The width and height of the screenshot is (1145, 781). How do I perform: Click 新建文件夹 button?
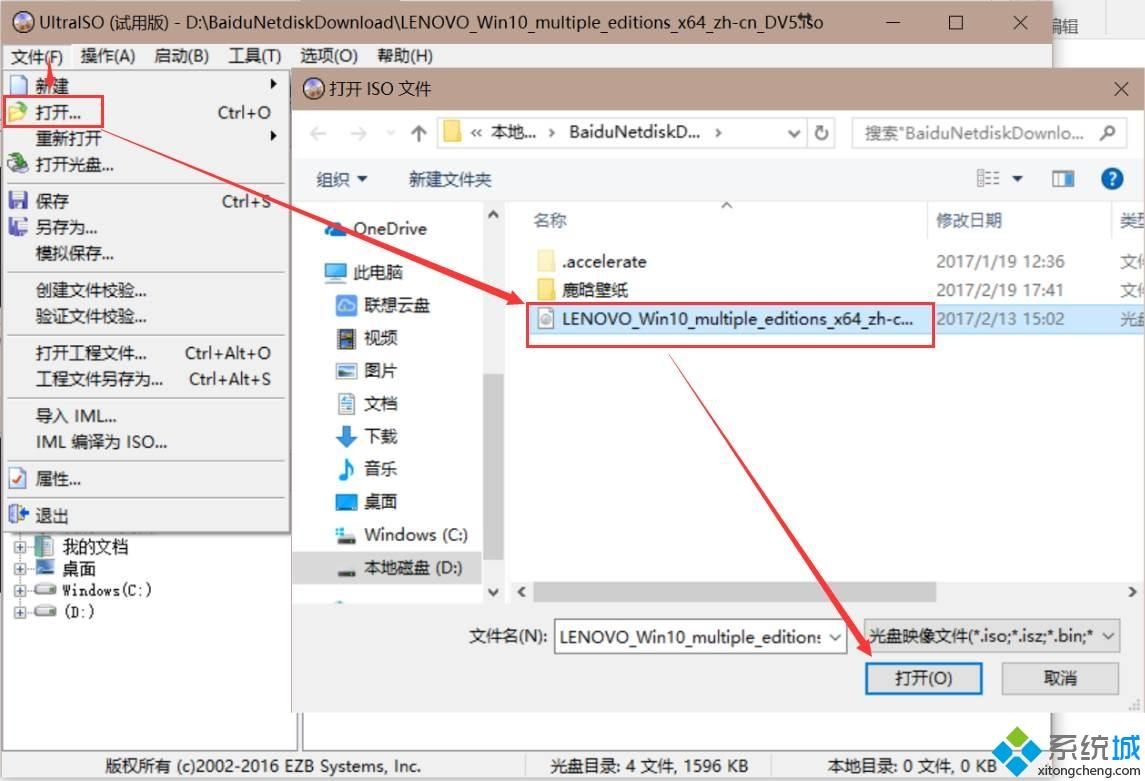tap(450, 179)
